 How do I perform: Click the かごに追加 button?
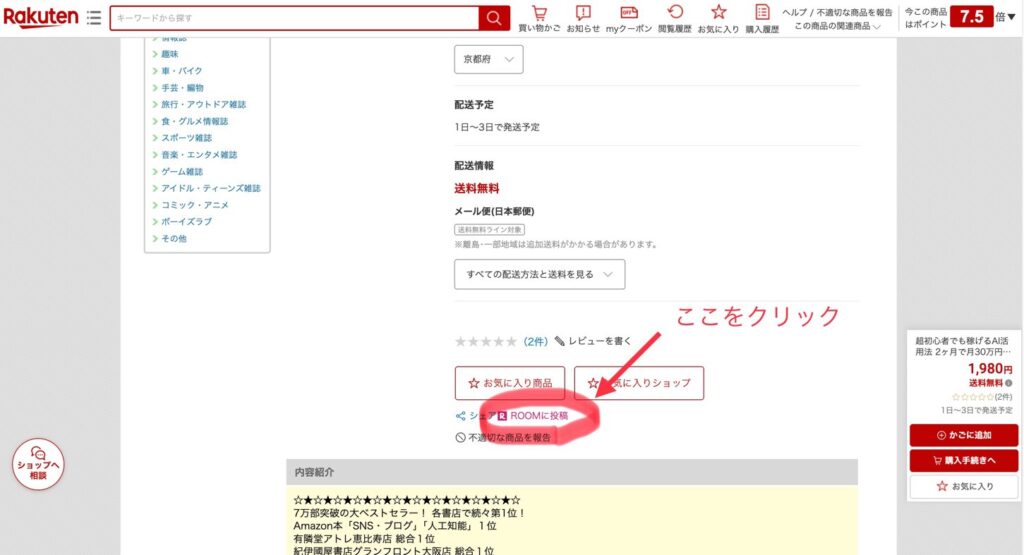963,435
